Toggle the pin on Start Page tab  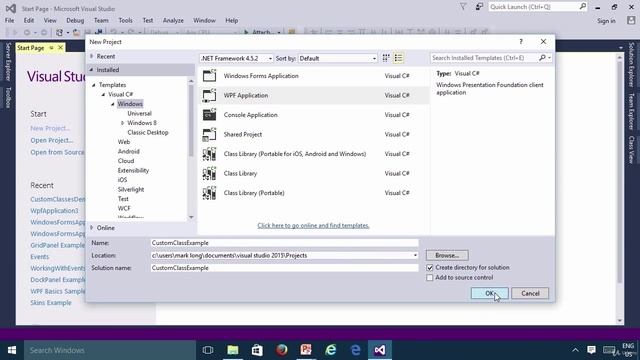click(x=51, y=48)
